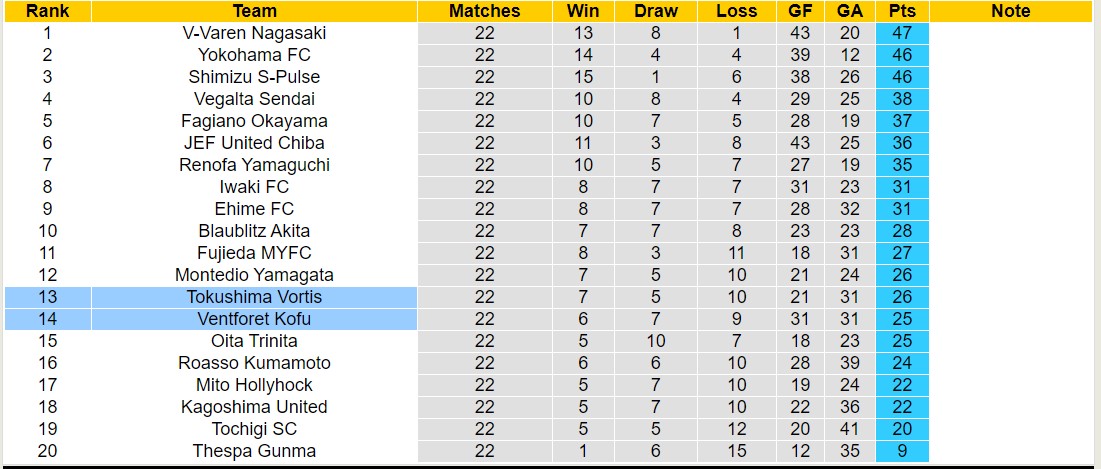Viewport: 1101px width, 469px height.
Task: Click V-Varen Nagasaki's 47 points cell
Action: pos(901,33)
